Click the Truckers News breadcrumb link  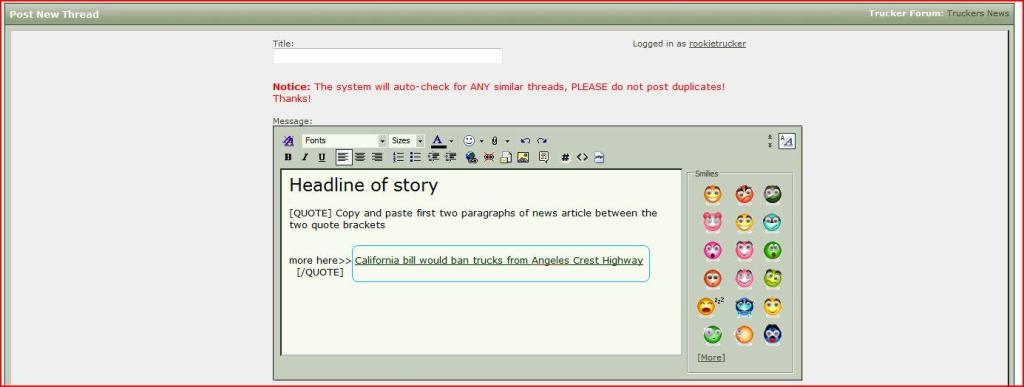click(978, 13)
